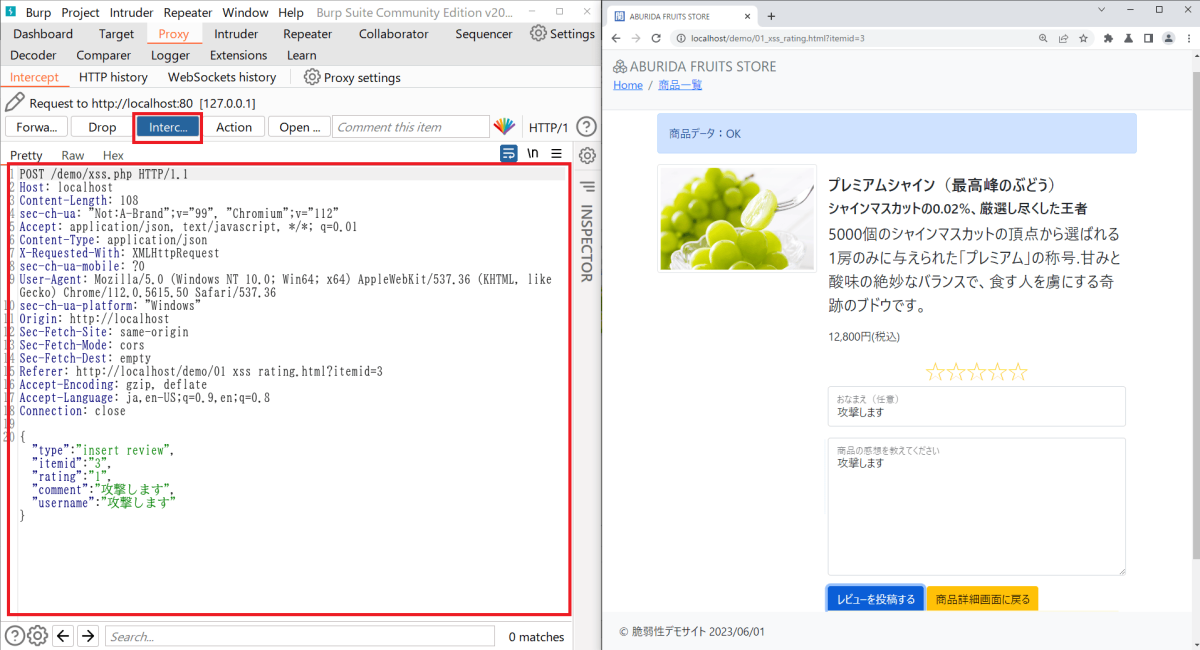Open help via the ? icon beside HTTP/1
Image resolution: width=1200 pixels, height=650 pixels.
[x=586, y=126]
